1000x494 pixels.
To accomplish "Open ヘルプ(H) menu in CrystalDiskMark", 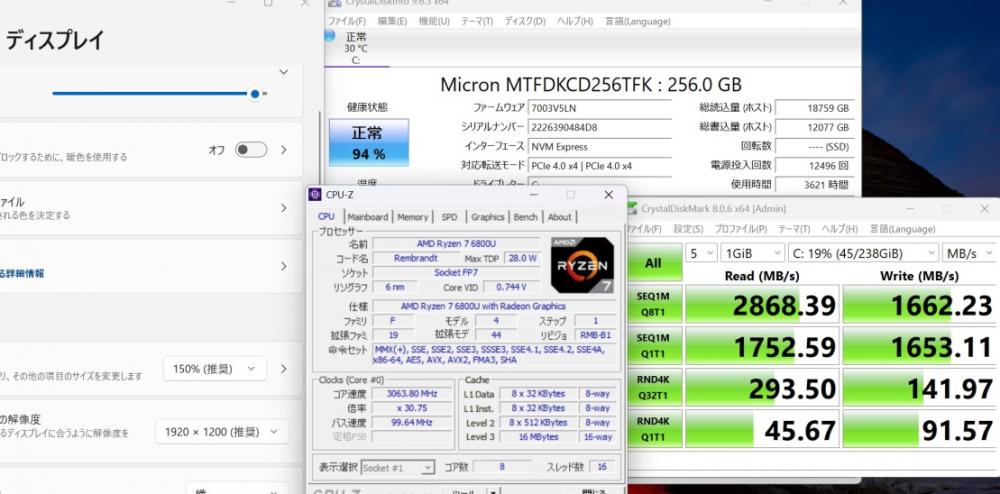I will (839, 229).
